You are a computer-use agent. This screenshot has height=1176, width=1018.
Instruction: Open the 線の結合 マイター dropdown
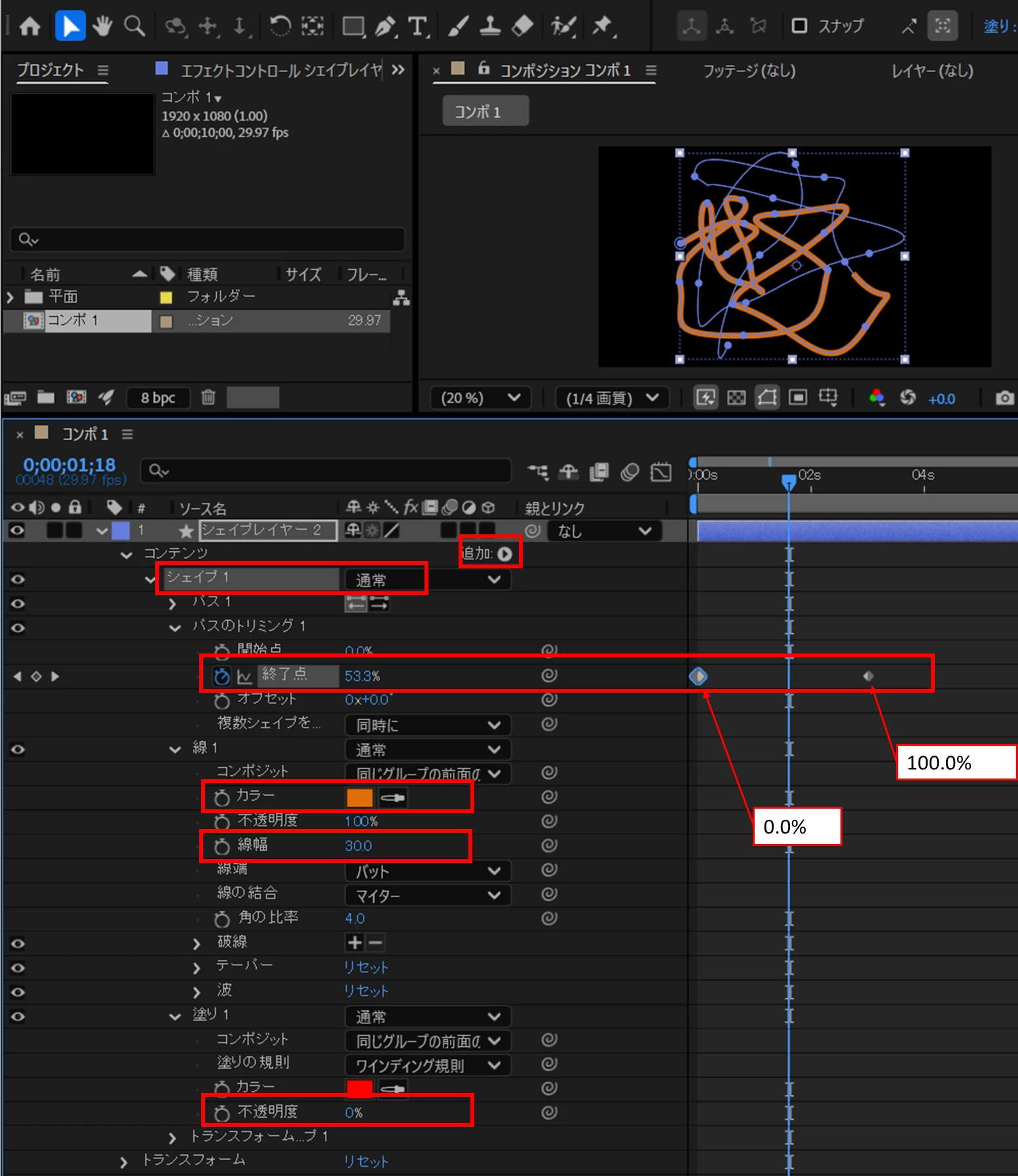point(427,895)
